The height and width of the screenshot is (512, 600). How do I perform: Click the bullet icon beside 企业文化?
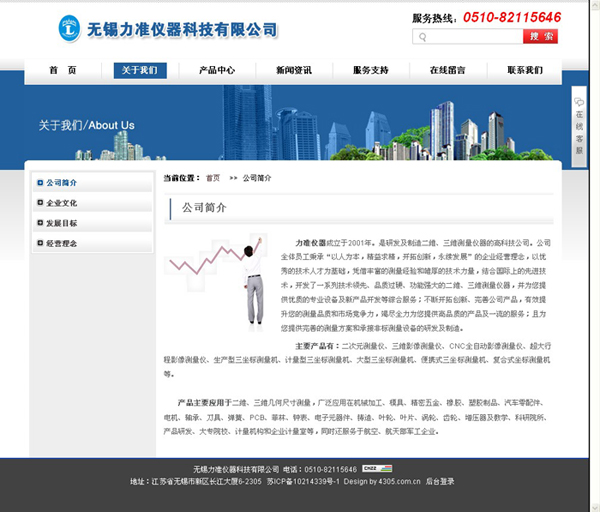pyautogui.click(x=40, y=202)
